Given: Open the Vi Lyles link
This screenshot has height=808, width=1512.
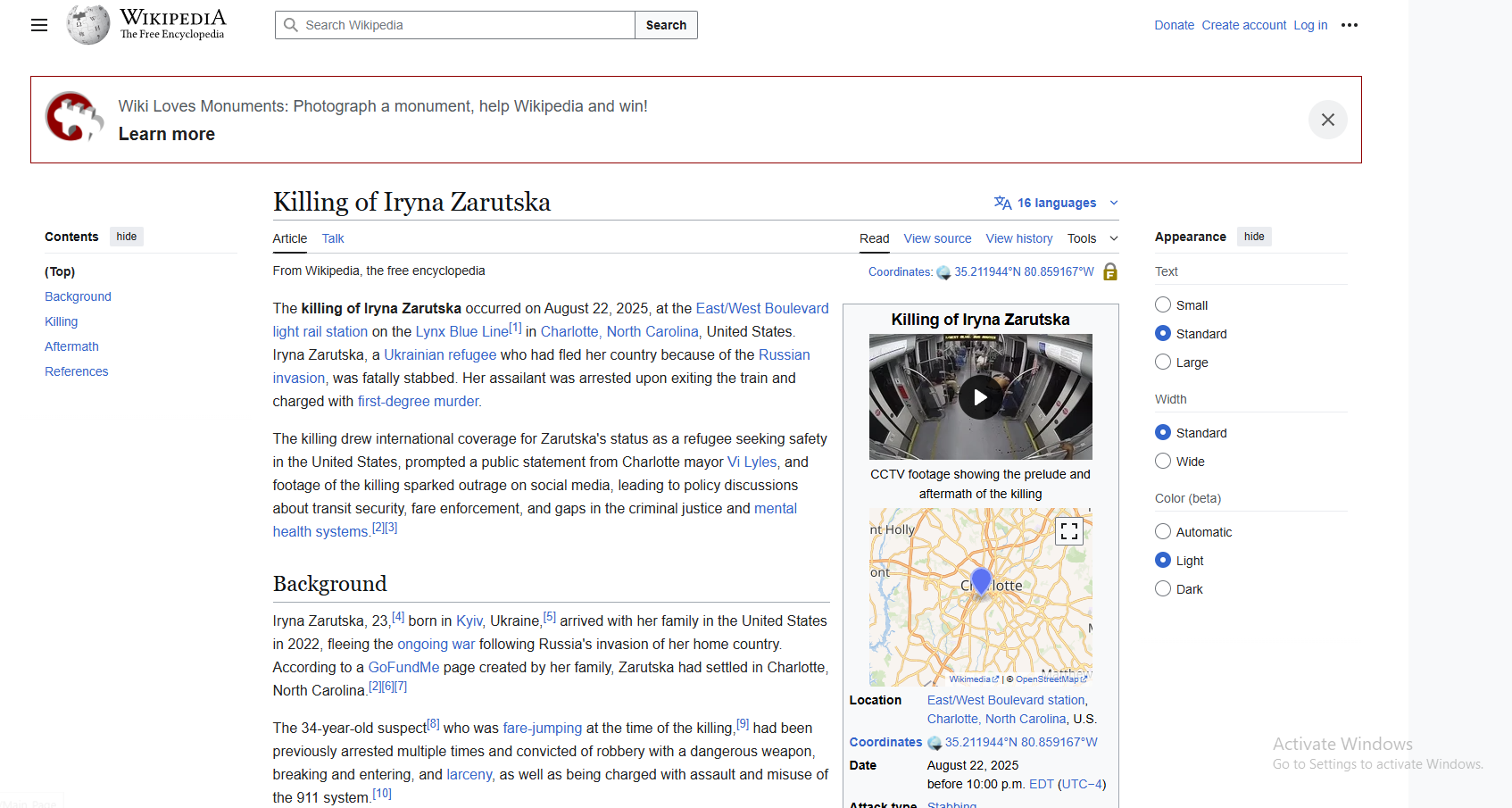Looking at the screenshot, I should tap(752, 462).
